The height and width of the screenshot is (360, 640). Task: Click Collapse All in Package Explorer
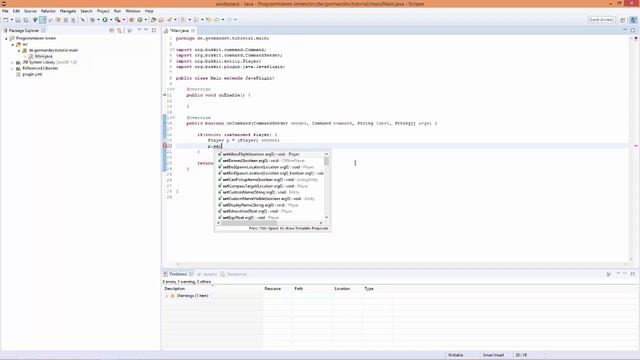pyautogui.click(x=112, y=31)
